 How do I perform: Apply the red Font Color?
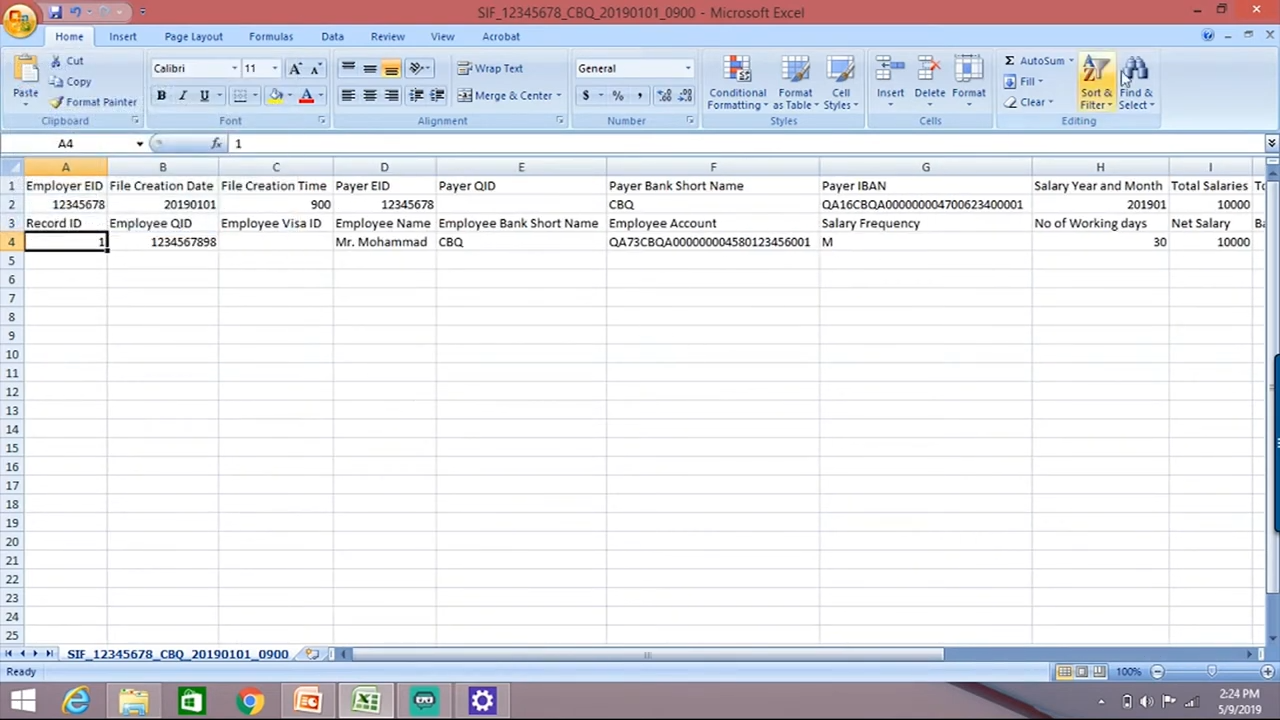306,95
